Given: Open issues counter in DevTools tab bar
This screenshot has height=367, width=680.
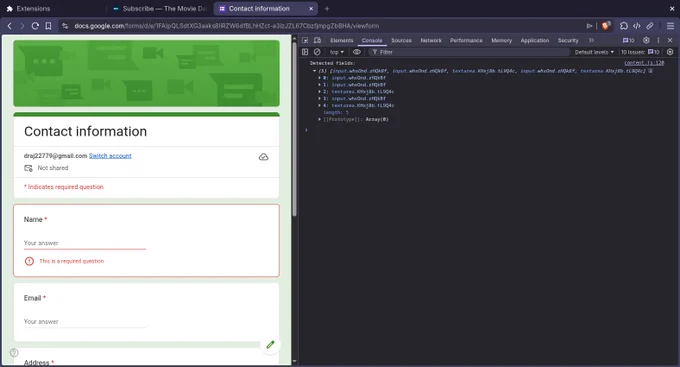Looking at the screenshot, I should (628, 40).
